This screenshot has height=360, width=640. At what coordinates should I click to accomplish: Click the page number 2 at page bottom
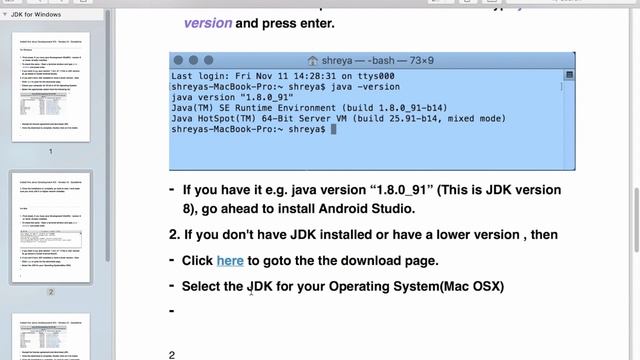(172, 355)
